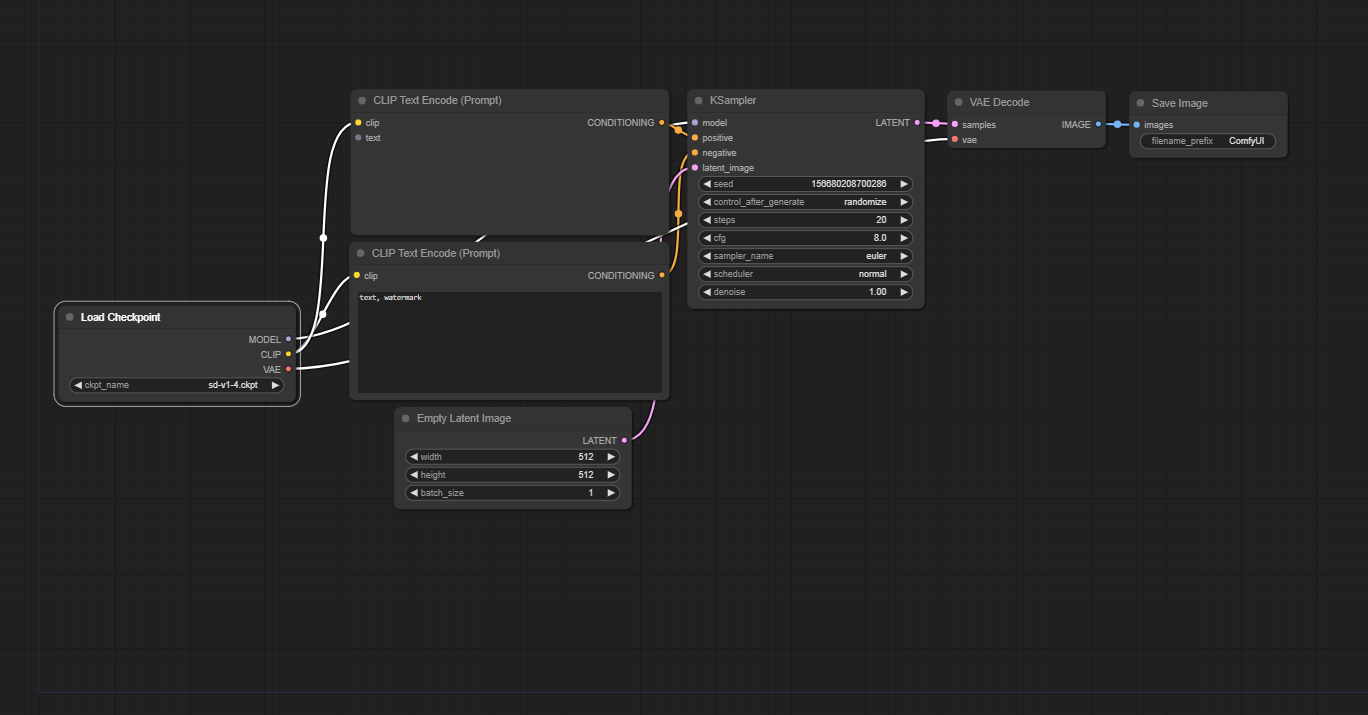Click the latent_image input on KSampler

point(695,167)
